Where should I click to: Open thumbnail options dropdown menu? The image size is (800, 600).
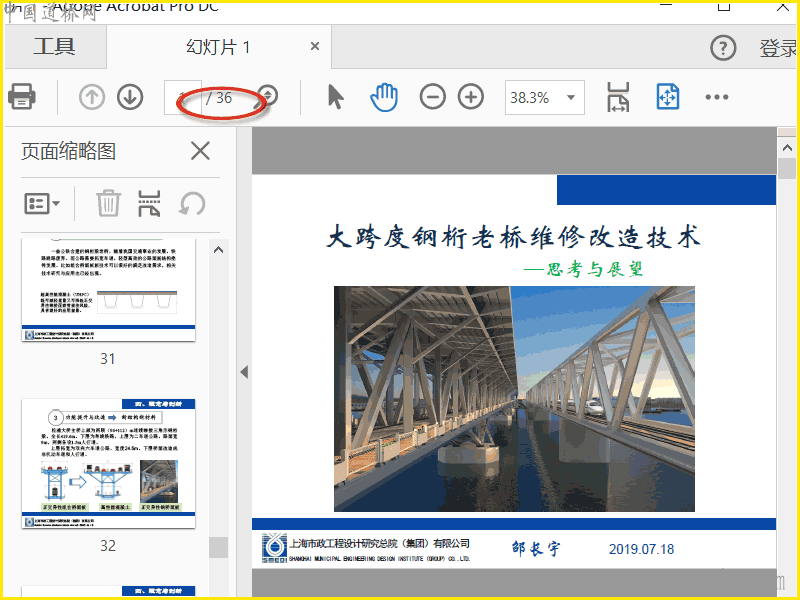[42, 204]
